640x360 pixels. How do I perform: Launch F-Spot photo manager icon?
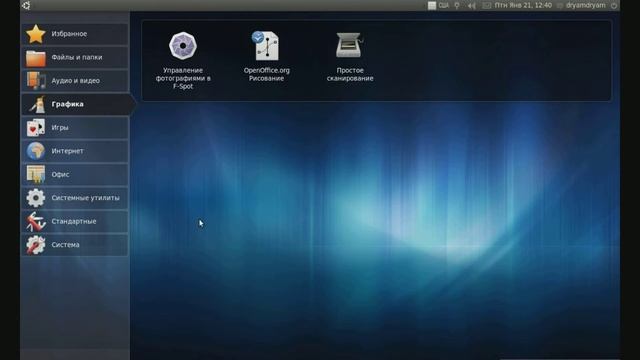click(183, 46)
